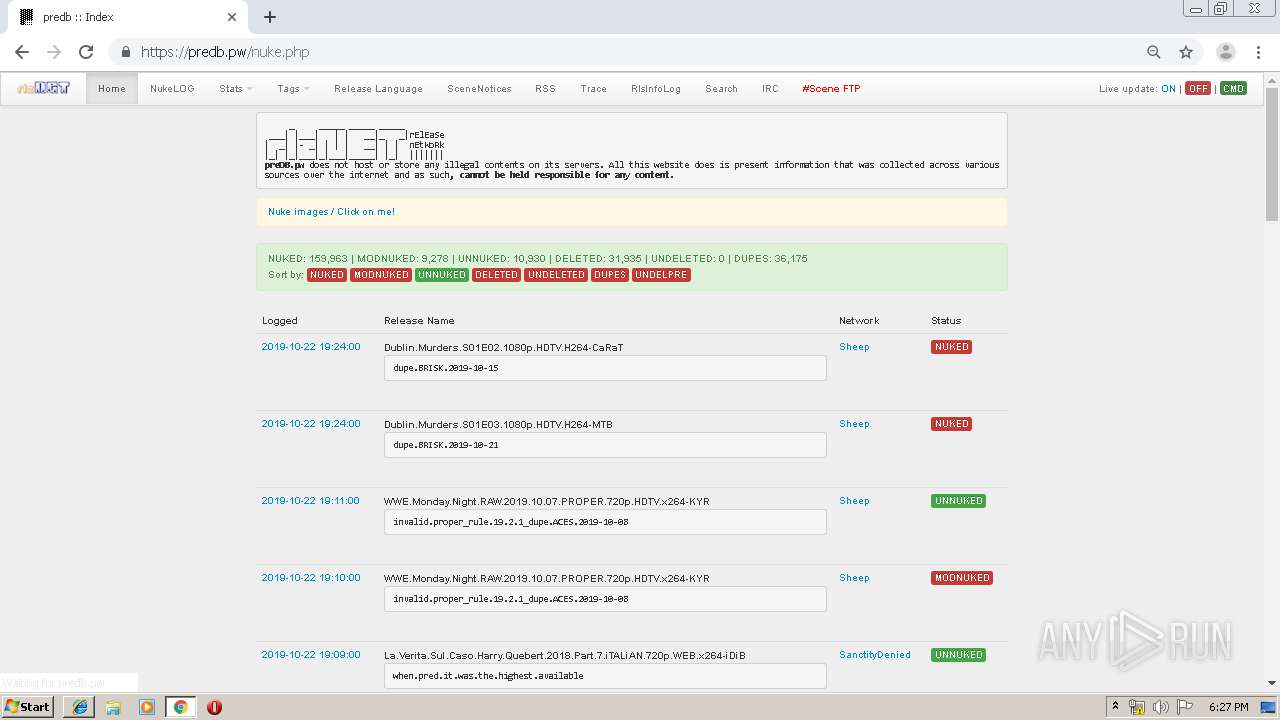The height and width of the screenshot is (720, 1280).
Task: Click reason when.pred.it.was.the.highest.available
Action: coord(605,676)
